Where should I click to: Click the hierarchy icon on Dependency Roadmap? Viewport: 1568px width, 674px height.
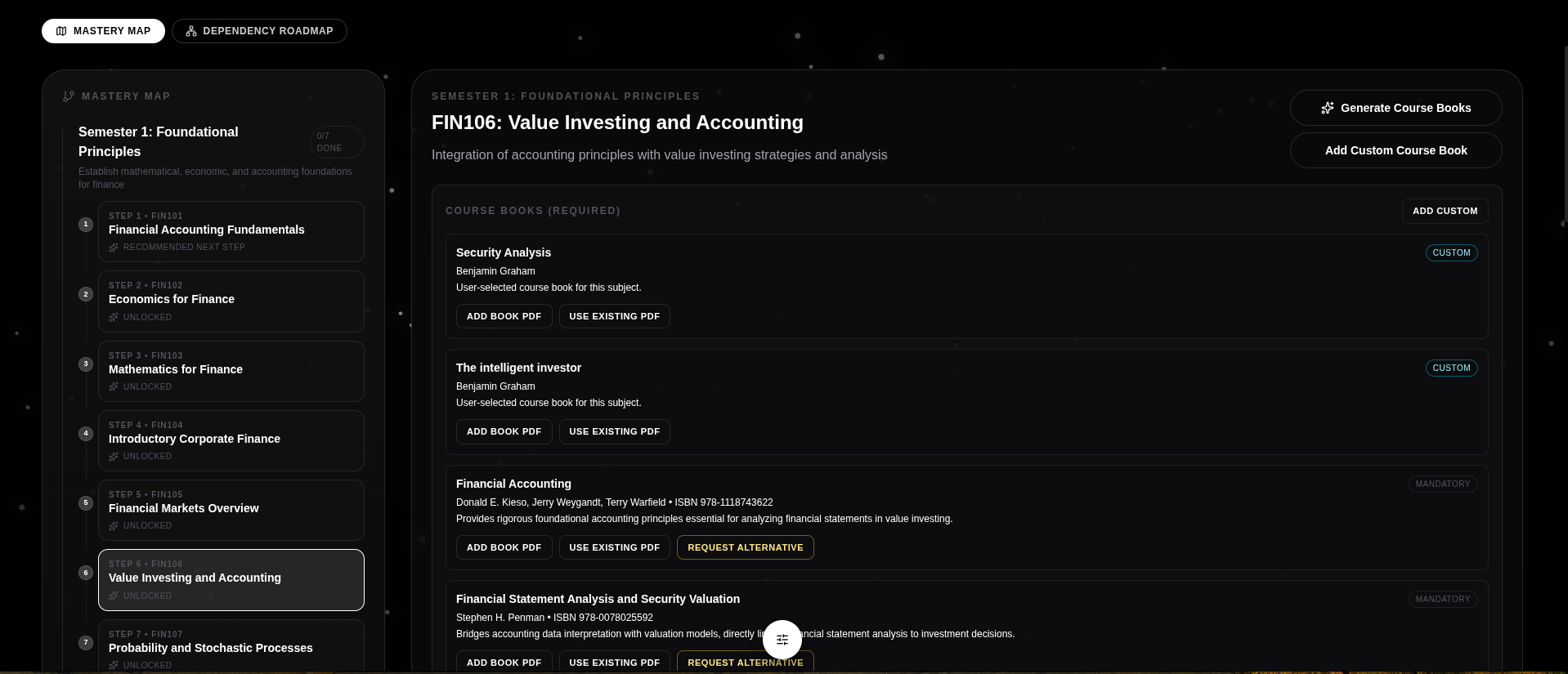tap(191, 30)
